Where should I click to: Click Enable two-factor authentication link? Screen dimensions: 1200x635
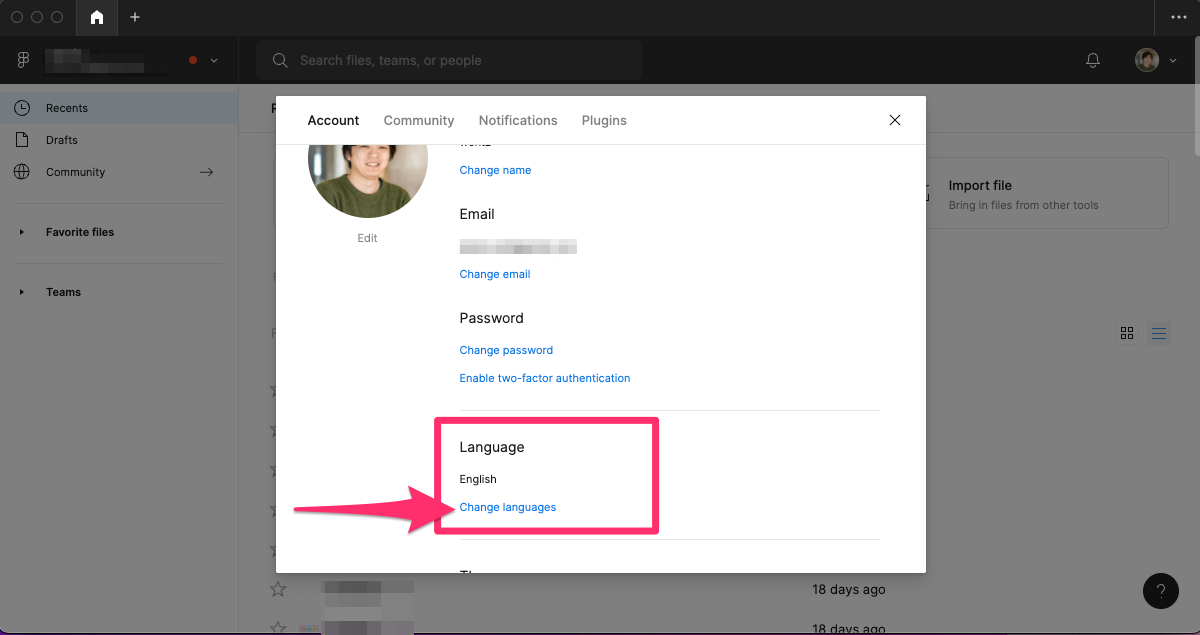click(545, 378)
